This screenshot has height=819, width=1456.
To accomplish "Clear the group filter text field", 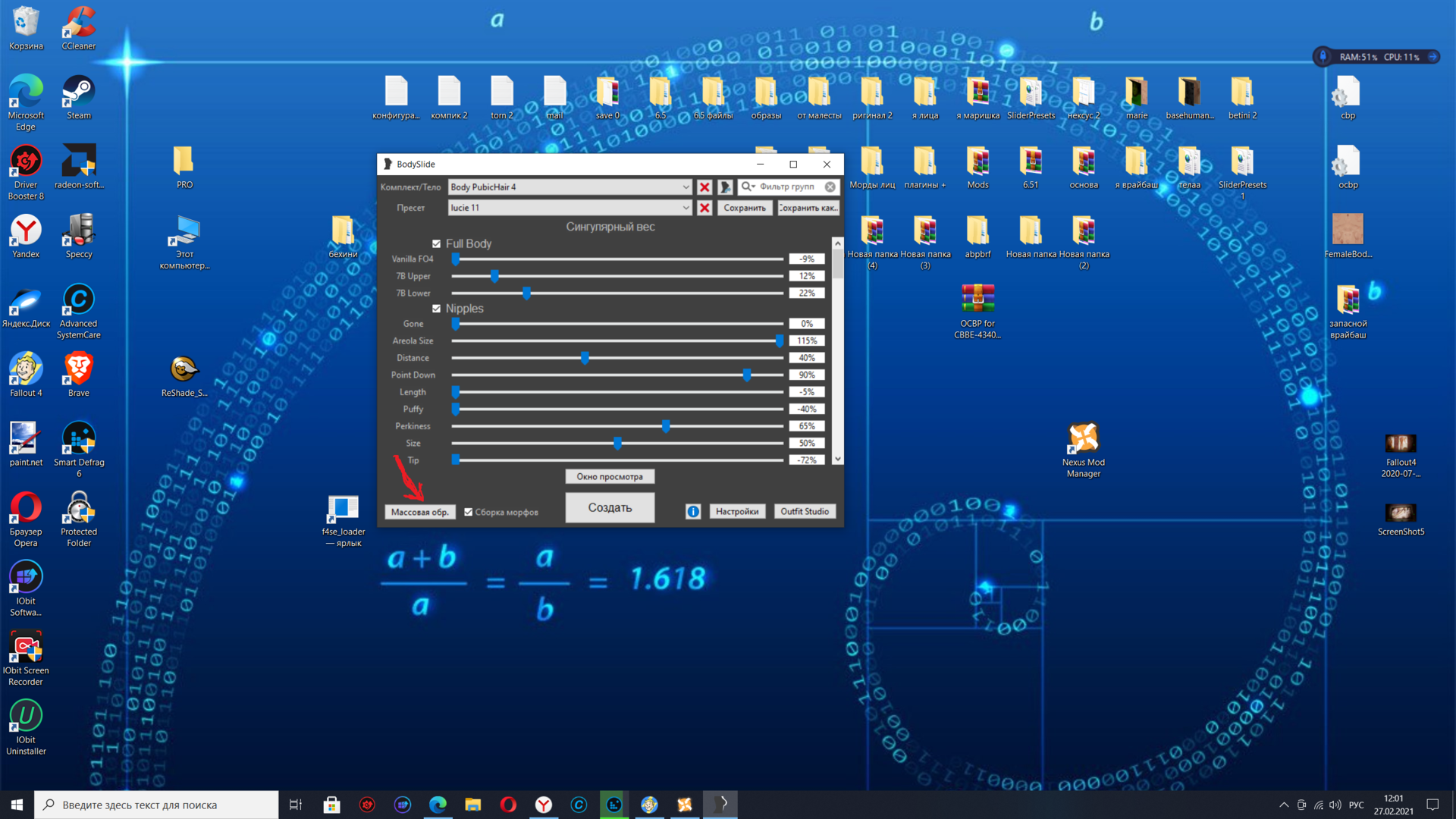I will 830,187.
